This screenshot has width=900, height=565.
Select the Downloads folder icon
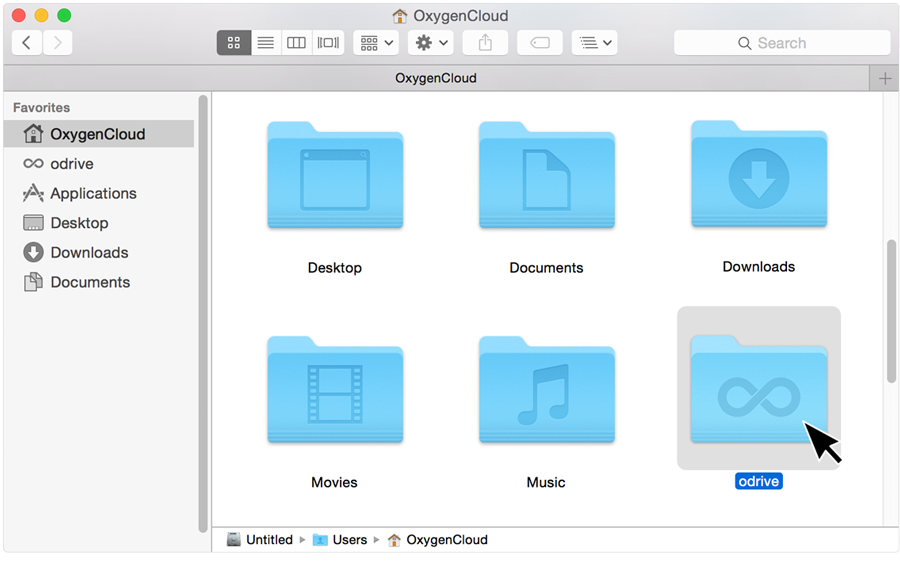[759, 174]
